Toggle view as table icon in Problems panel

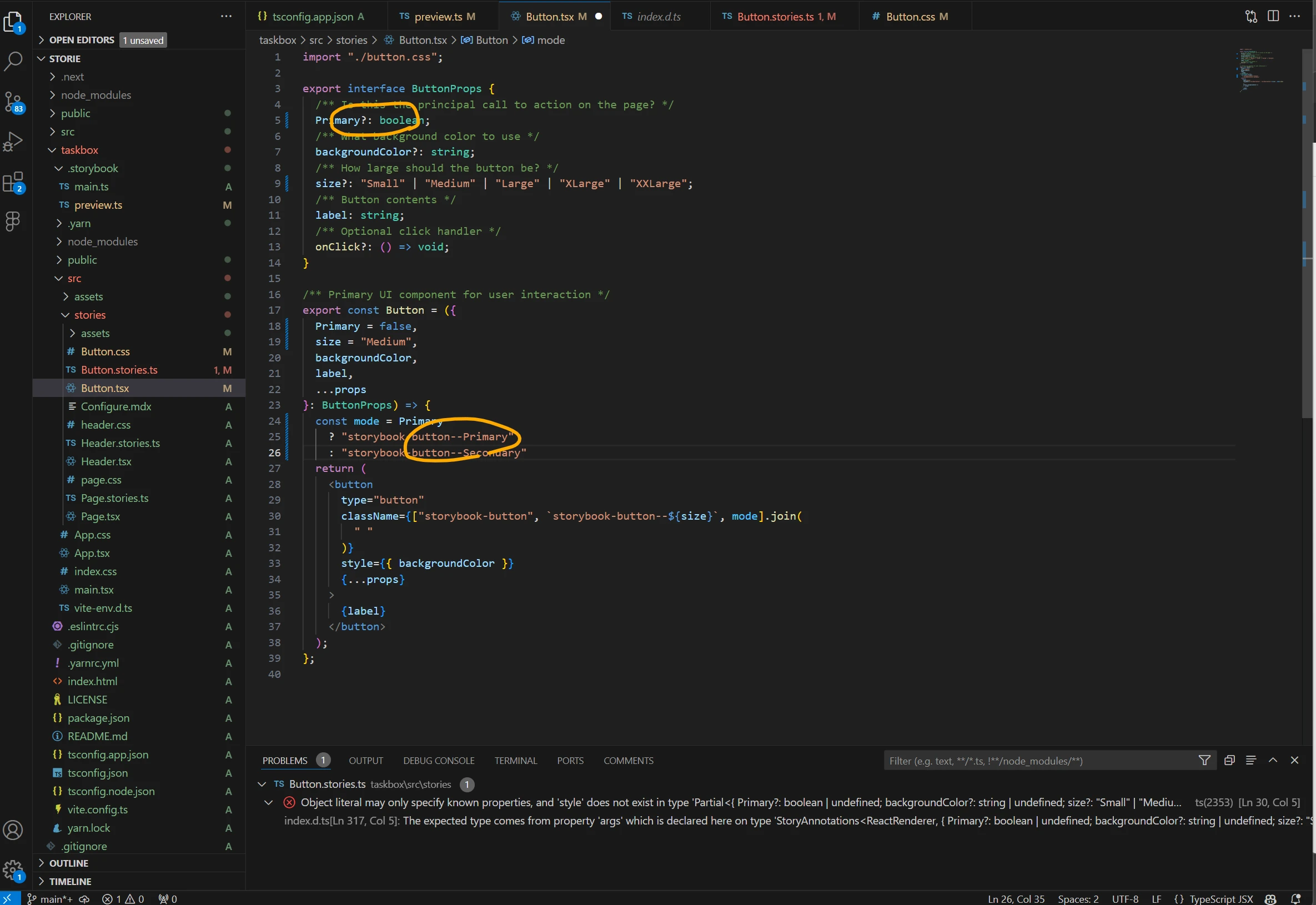(x=1251, y=761)
